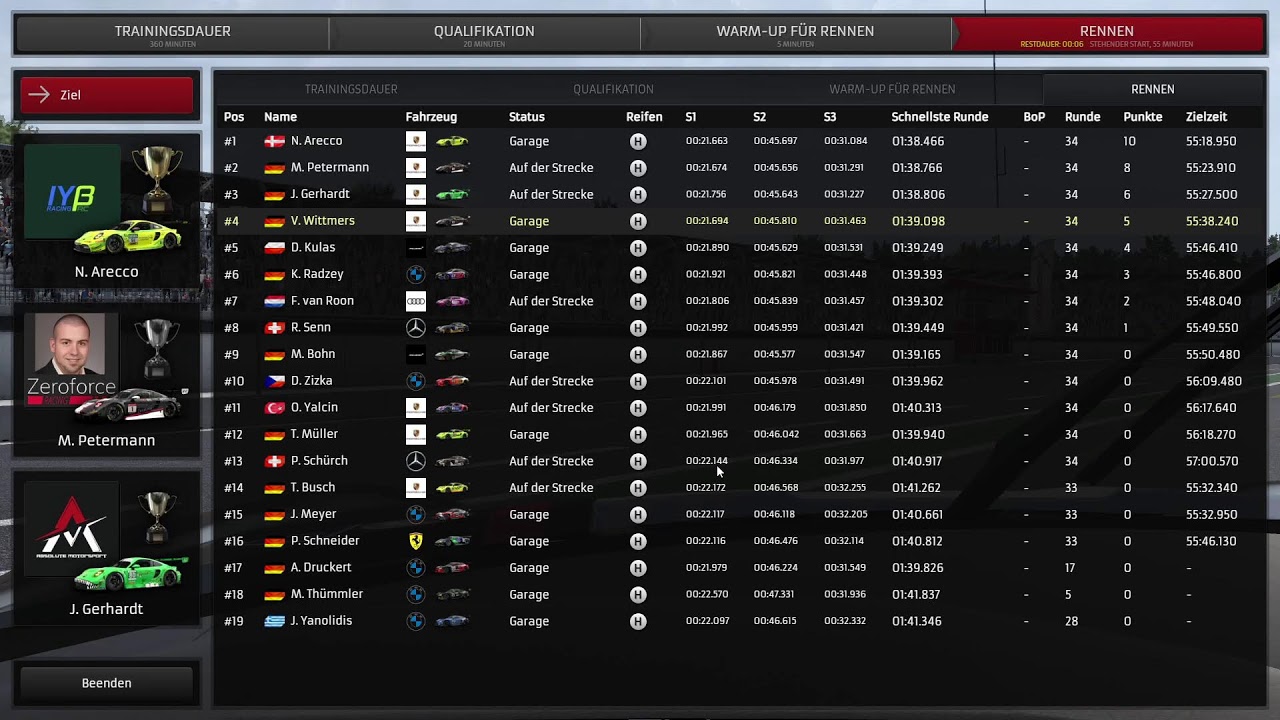Screen dimensions: 1280x720
Task: Click fastest lap 01:41.837
Action: (918, 594)
